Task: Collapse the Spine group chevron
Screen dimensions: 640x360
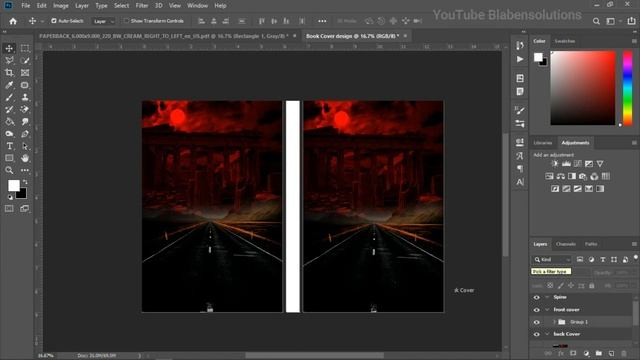Action: (x=547, y=298)
